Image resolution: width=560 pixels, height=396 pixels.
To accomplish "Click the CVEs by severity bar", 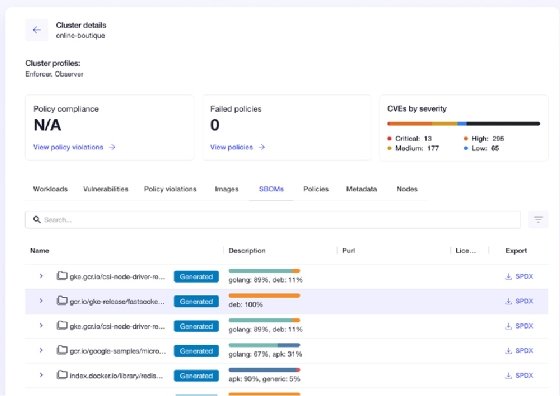I will 464,124.
